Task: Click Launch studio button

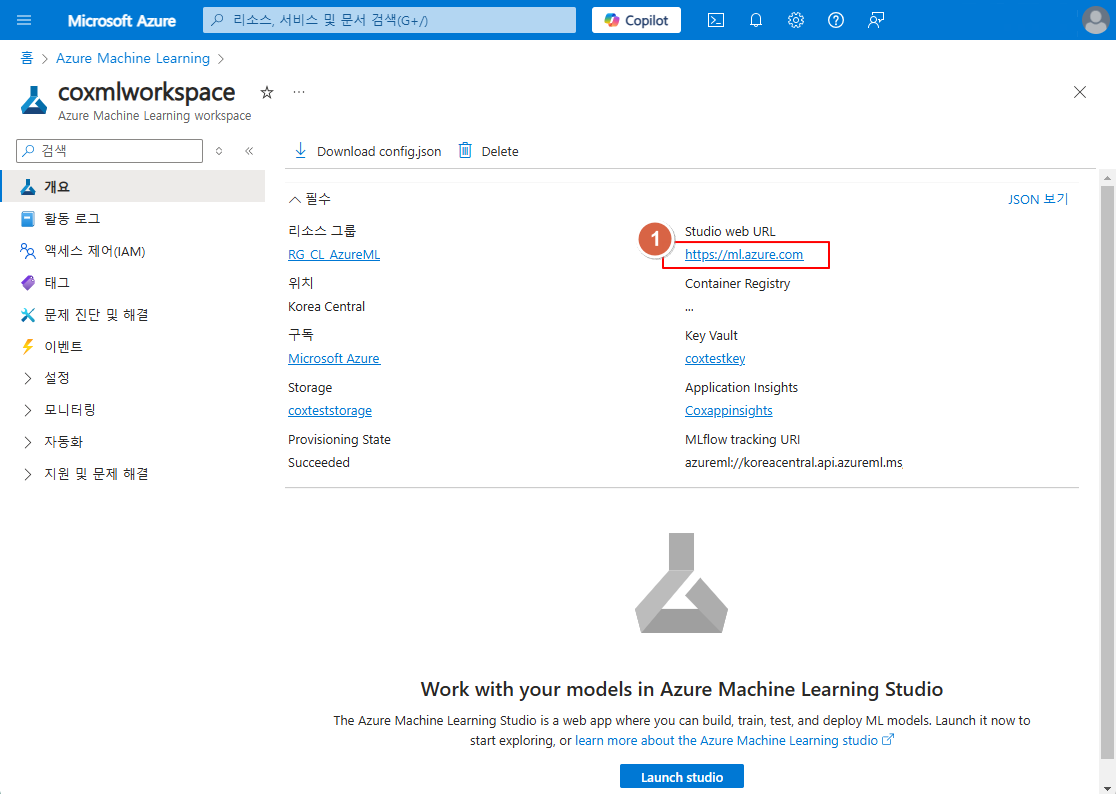Action: point(682,777)
